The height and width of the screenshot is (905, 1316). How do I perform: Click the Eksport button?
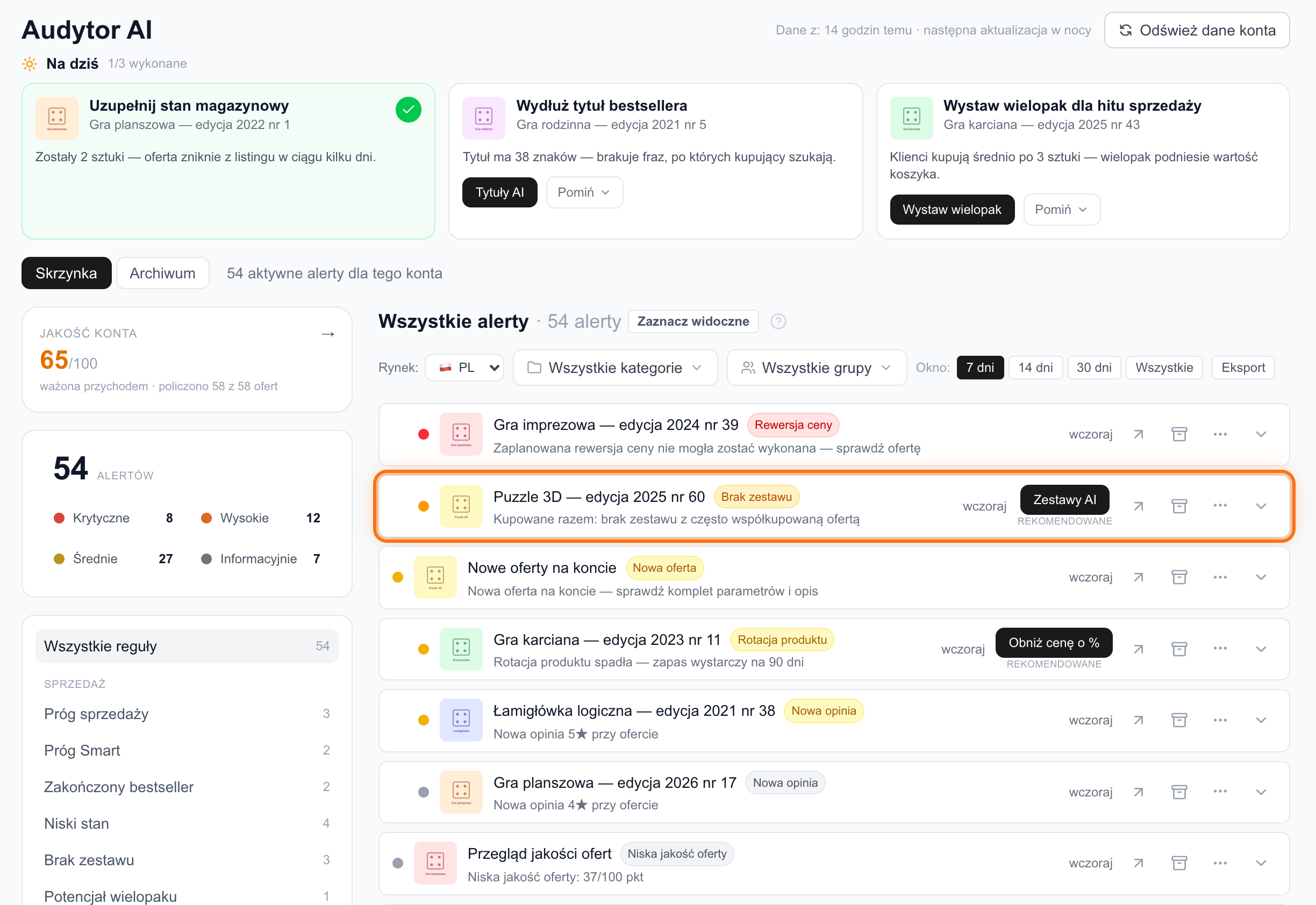click(x=1243, y=368)
